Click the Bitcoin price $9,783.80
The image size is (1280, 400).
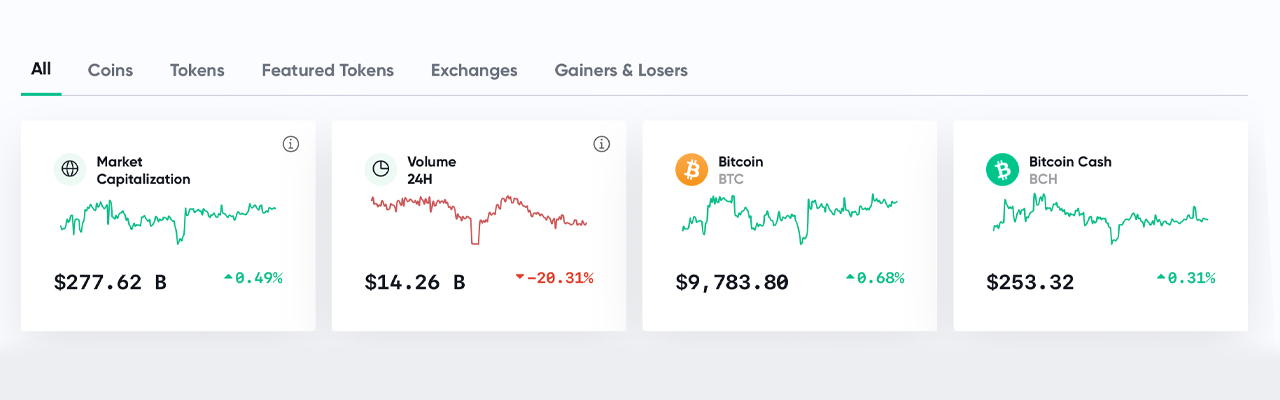pos(732,282)
